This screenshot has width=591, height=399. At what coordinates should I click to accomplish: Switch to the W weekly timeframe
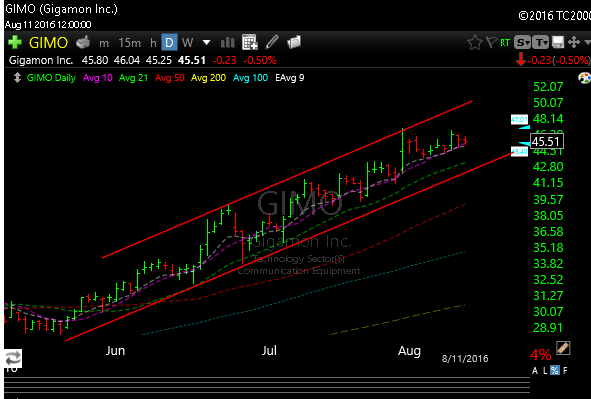[187, 43]
